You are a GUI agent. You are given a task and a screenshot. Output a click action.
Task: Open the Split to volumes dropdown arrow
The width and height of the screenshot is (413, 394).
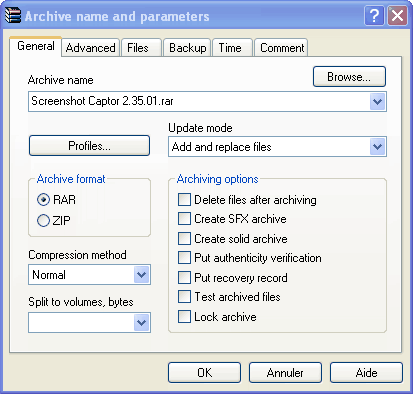pos(142,323)
